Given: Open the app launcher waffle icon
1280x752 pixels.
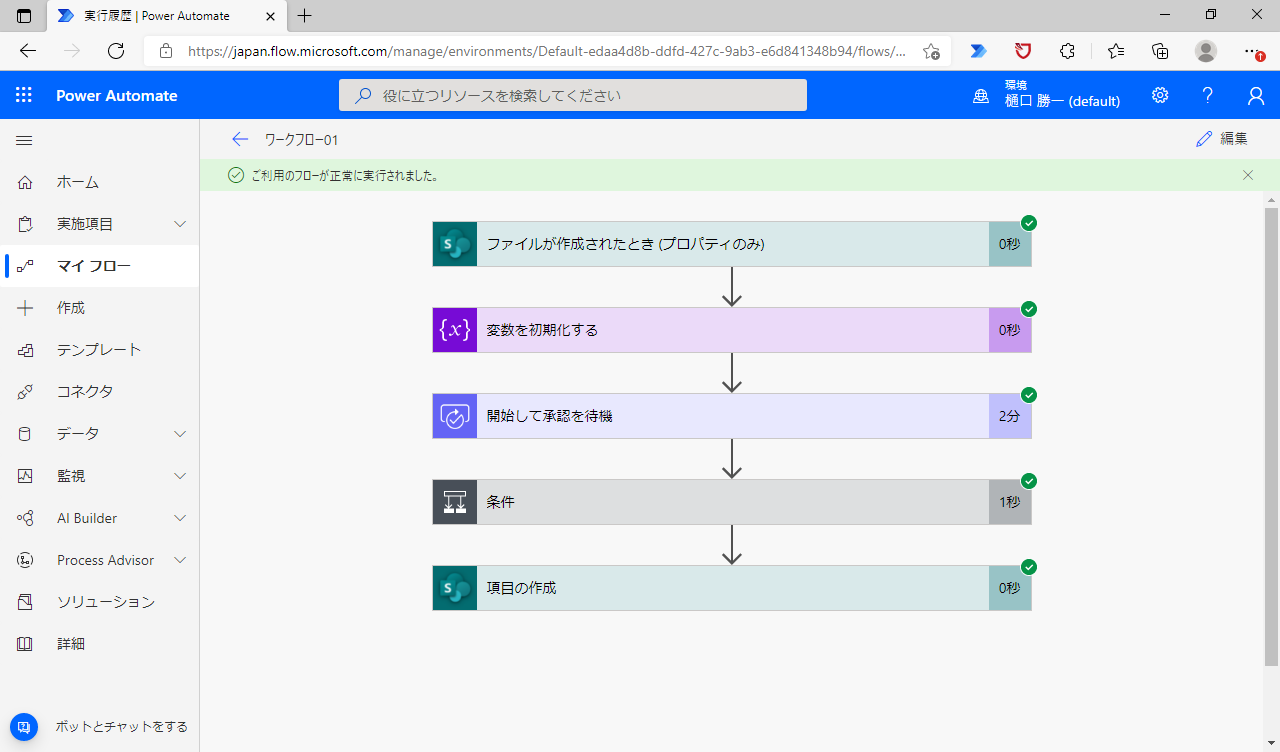Looking at the screenshot, I should (24, 95).
